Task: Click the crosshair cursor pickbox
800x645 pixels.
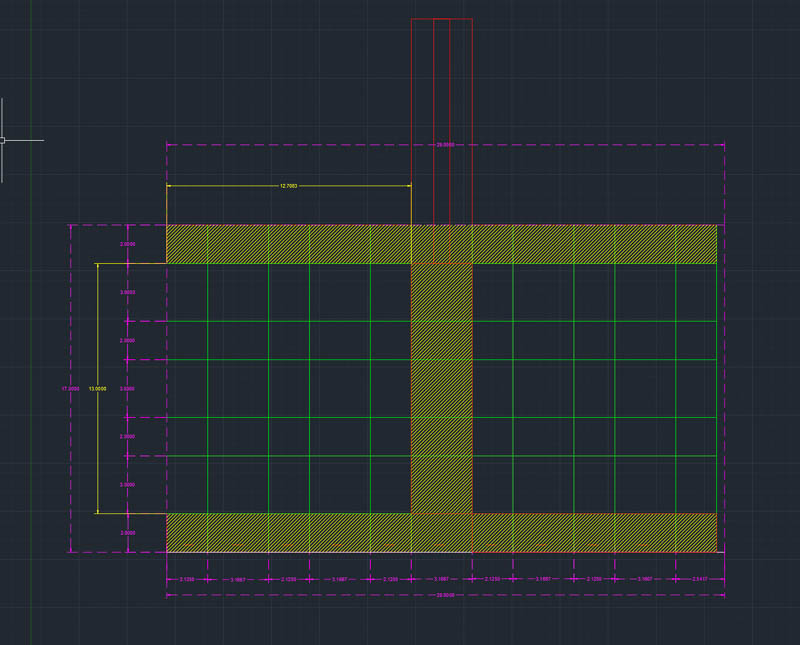Action: [3, 140]
